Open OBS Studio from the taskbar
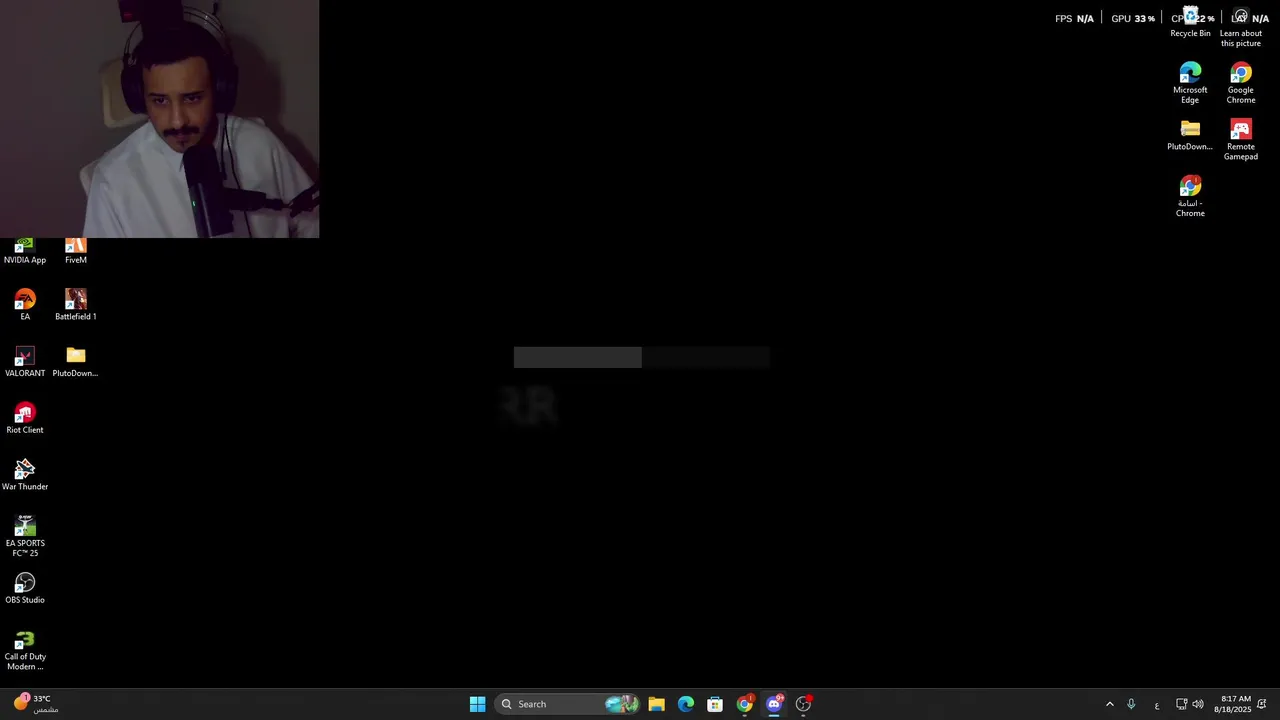This screenshot has height=720, width=1280. (803, 704)
